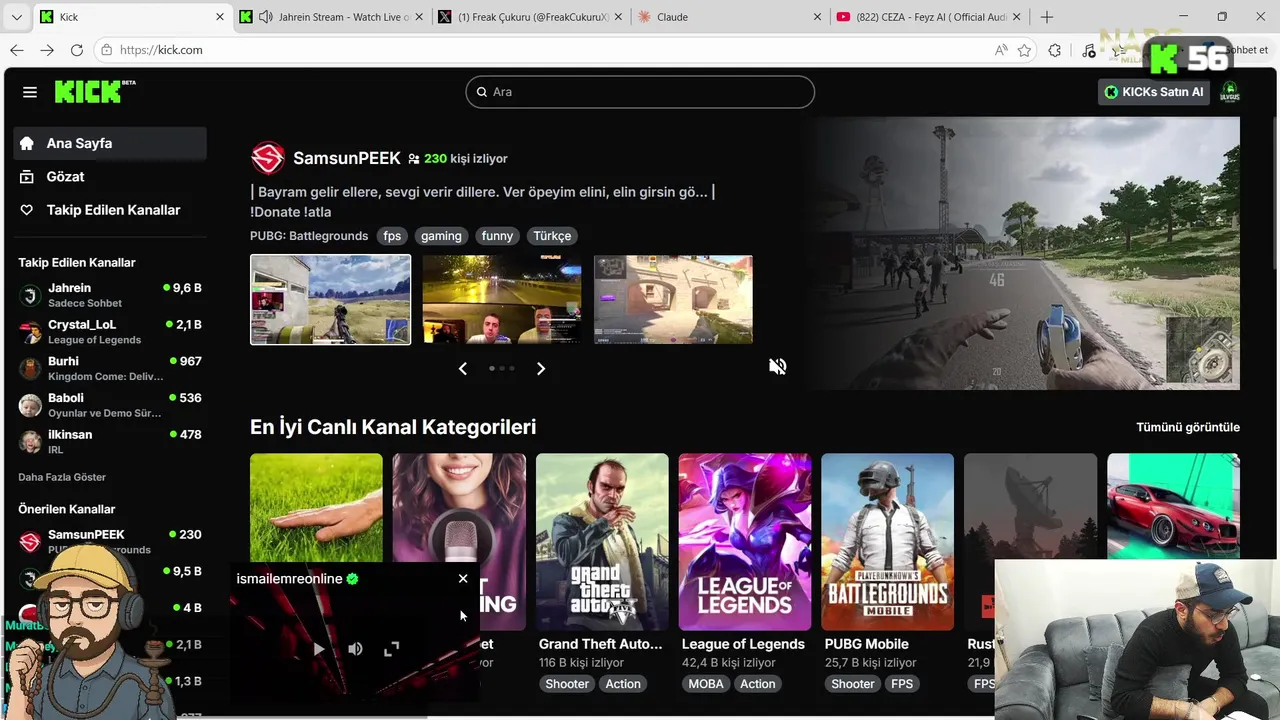Screen dimensions: 1280x720
Task: Select the second carousel stream thumbnail
Action: click(502, 299)
